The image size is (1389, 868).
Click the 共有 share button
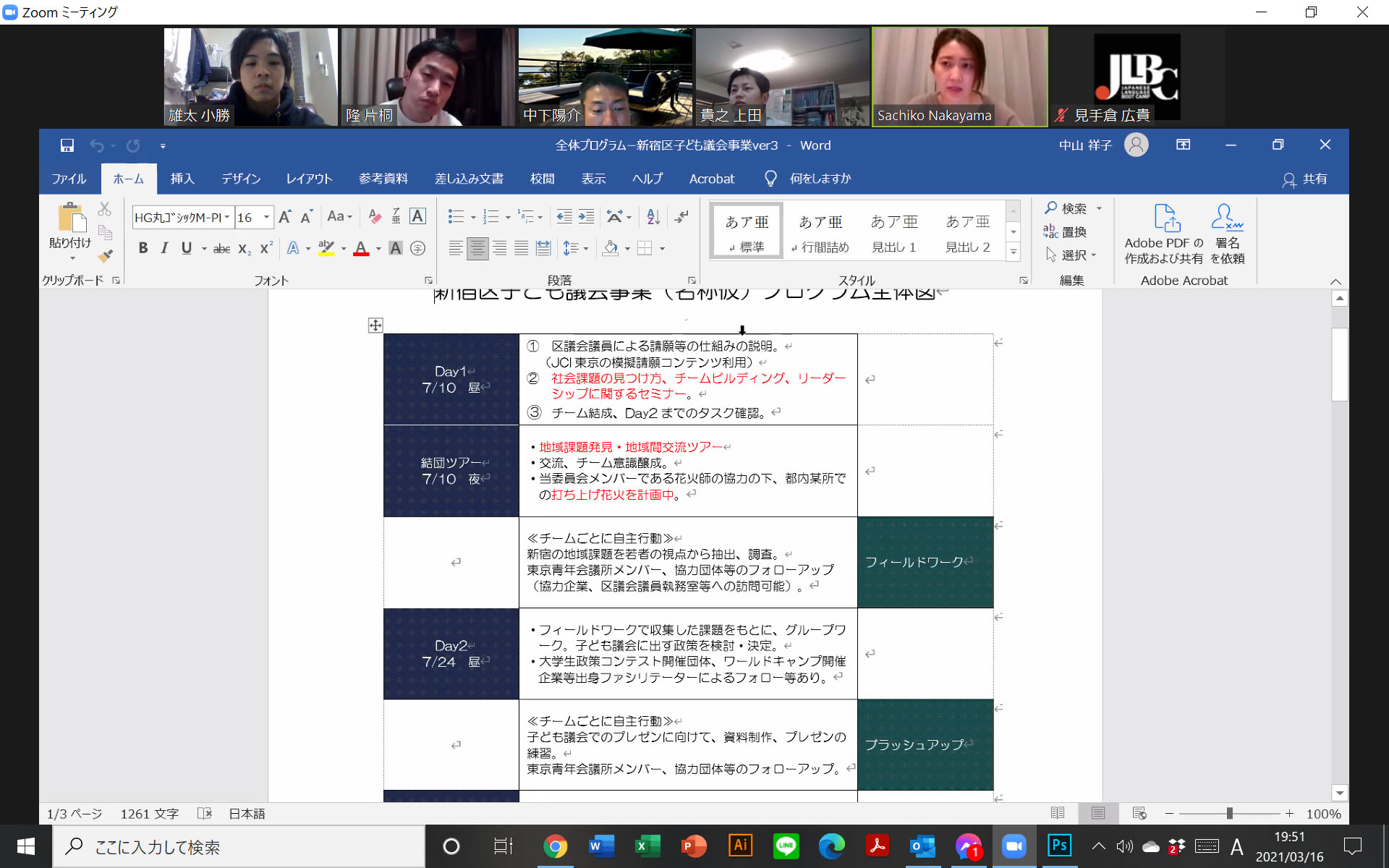pos(1305,179)
